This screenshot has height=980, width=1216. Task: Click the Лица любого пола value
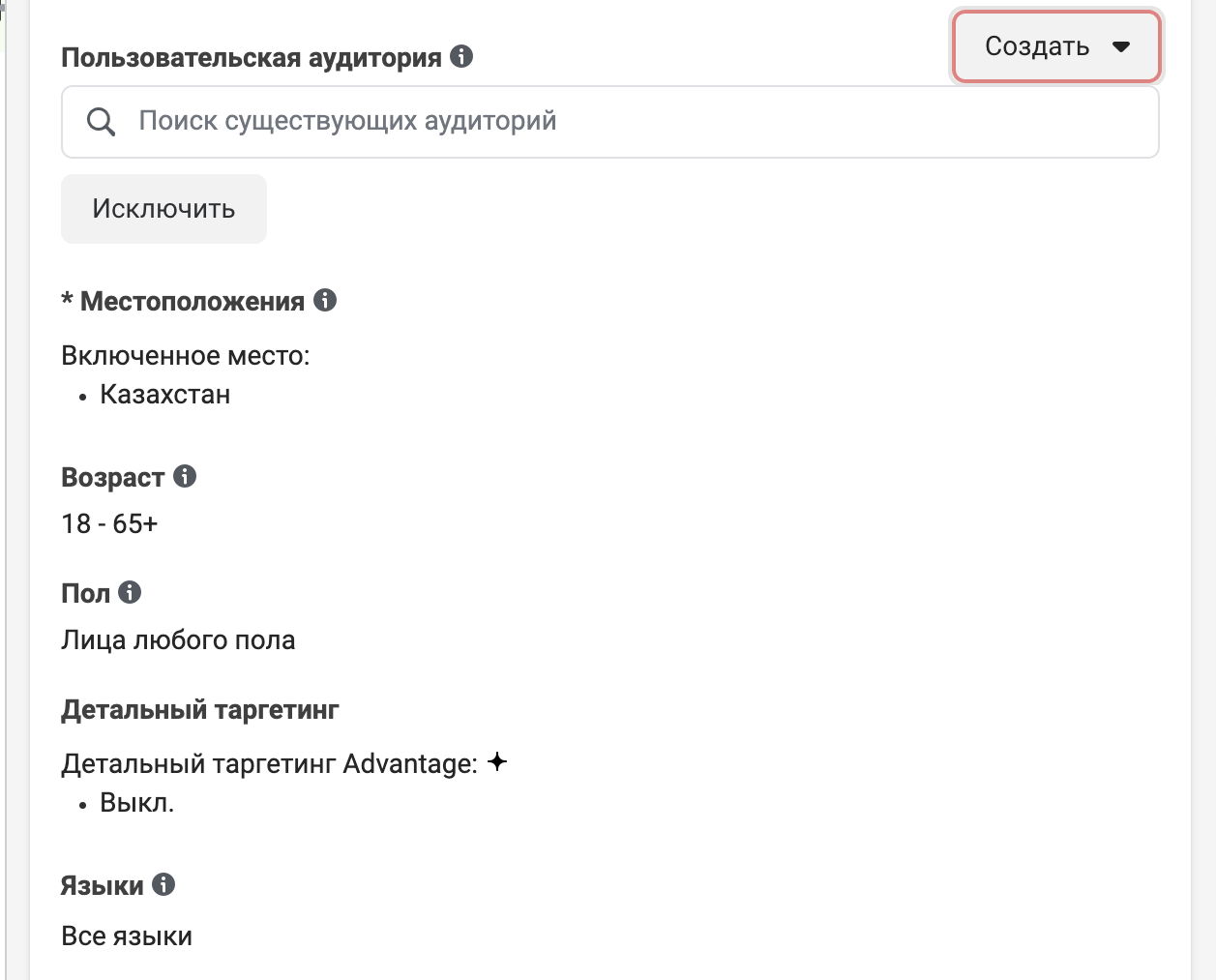click(178, 639)
